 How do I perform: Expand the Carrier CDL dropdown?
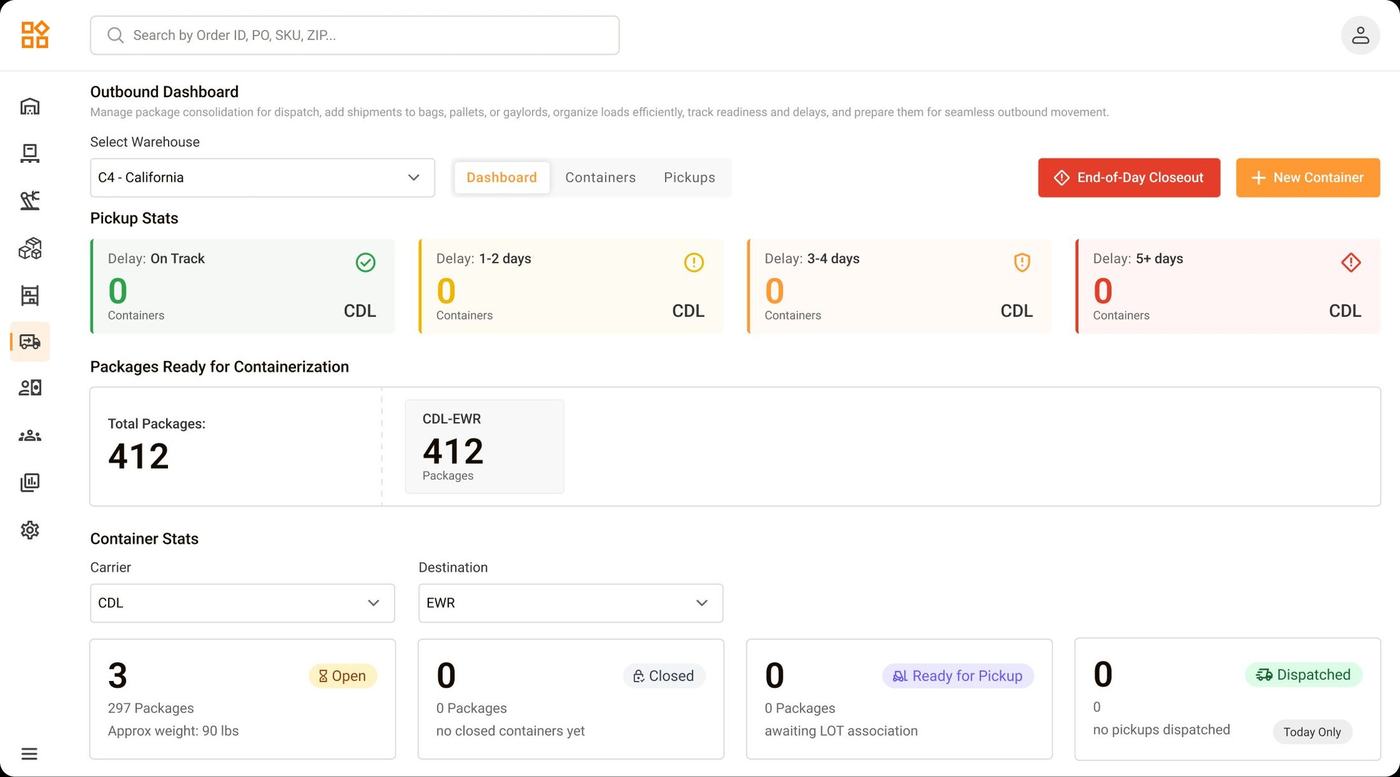pos(242,603)
